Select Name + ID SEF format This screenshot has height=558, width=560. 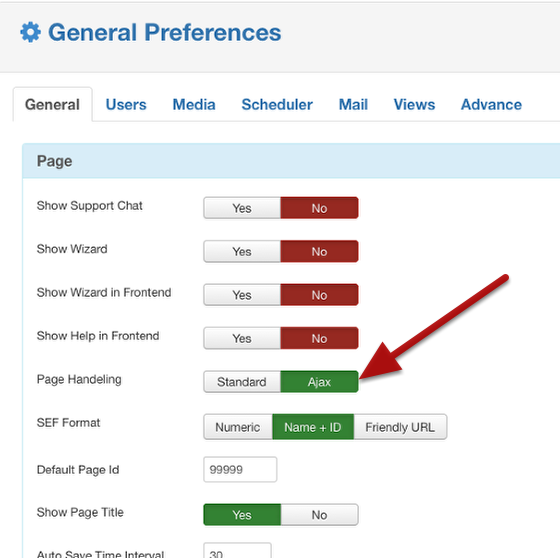point(313,427)
